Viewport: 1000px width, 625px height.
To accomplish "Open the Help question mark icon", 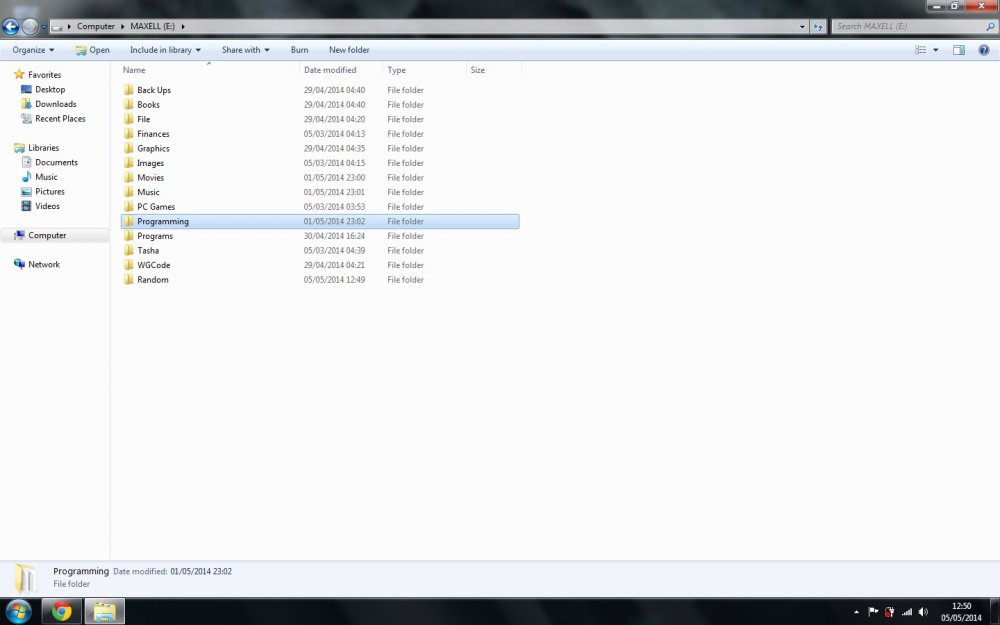I will click(x=983, y=50).
